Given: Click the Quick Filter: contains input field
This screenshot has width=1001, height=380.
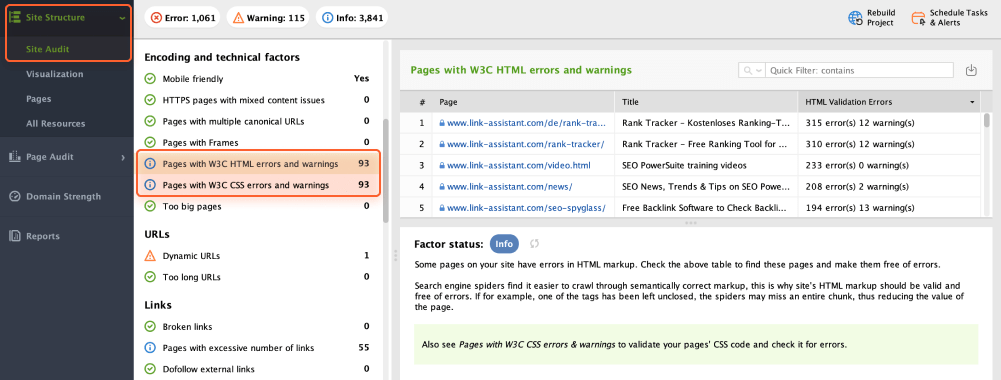Looking at the screenshot, I should 859,70.
